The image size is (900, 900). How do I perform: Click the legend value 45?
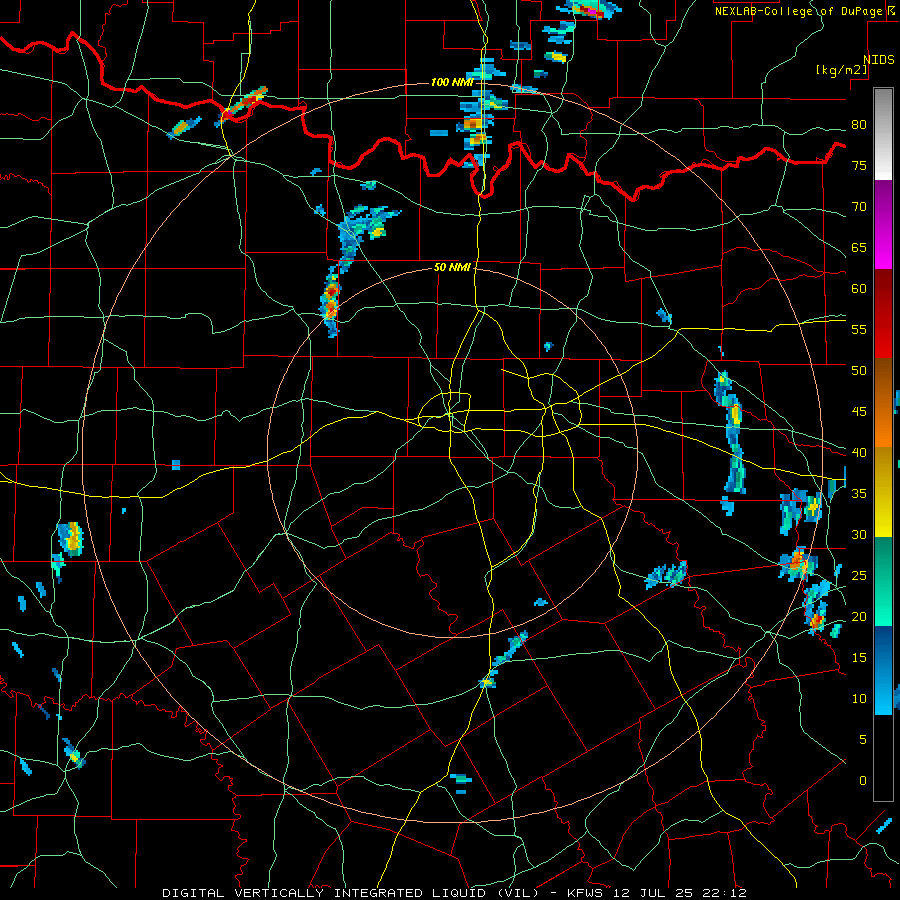pyautogui.click(x=859, y=412)
